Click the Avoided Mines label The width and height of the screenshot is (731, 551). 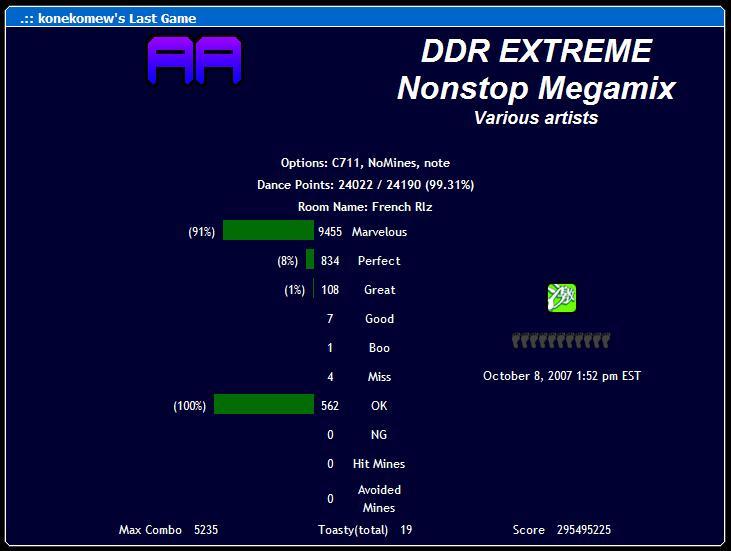click(x=379, y=498)
